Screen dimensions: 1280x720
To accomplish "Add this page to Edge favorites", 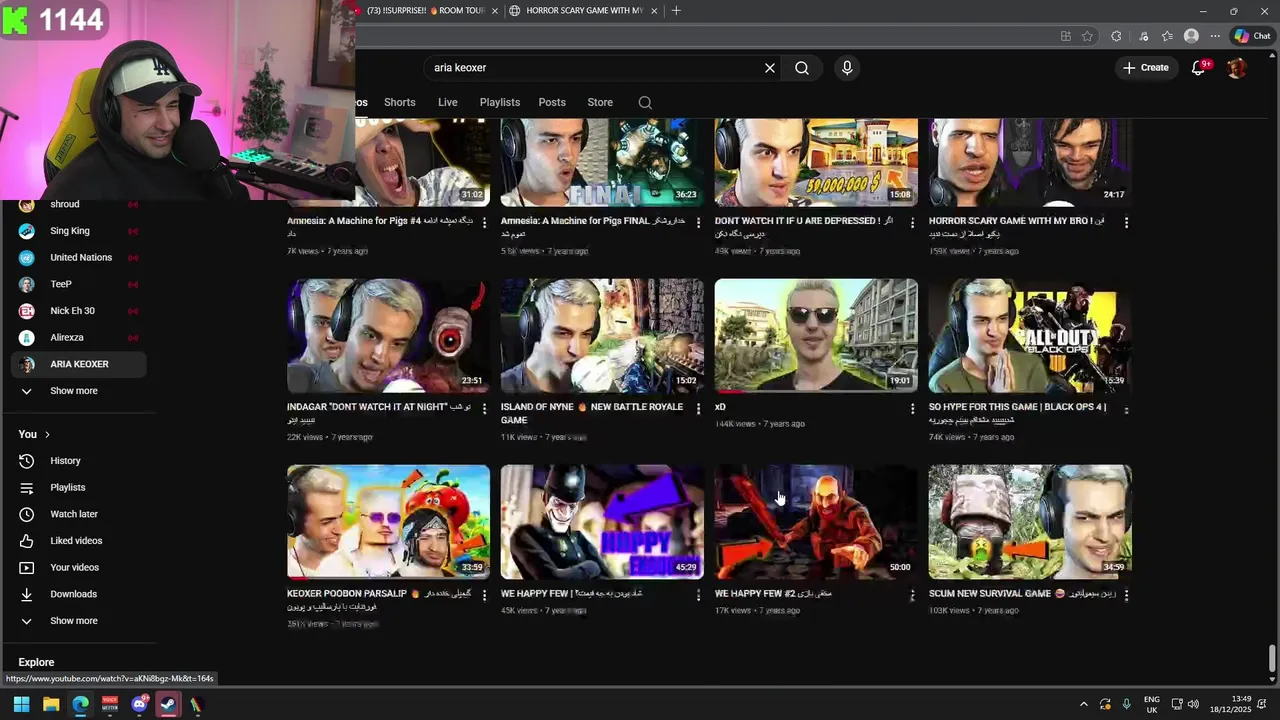I will click(x=1087, y=36).
